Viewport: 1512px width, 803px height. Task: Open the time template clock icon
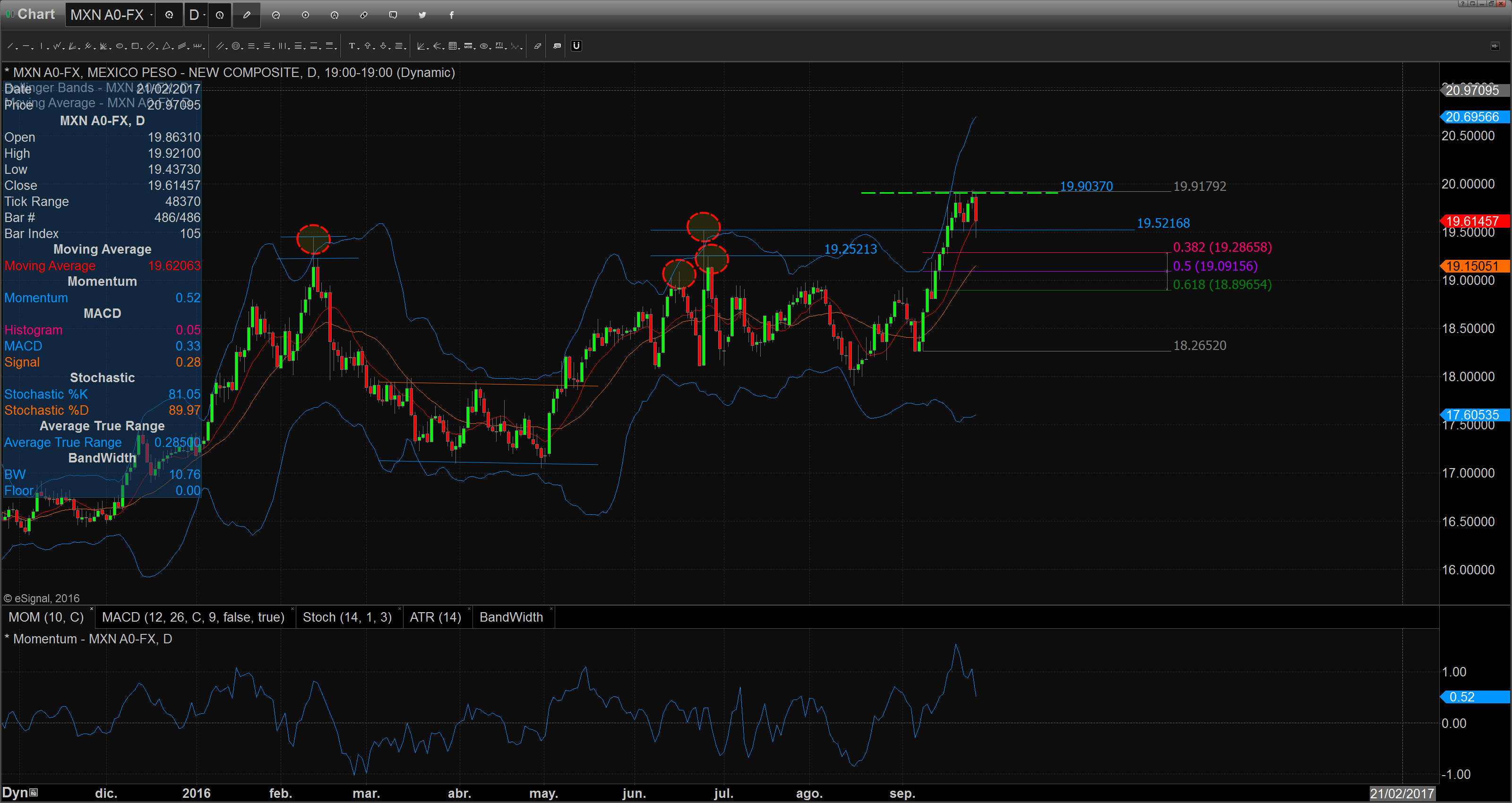click(x=220, y=15)
